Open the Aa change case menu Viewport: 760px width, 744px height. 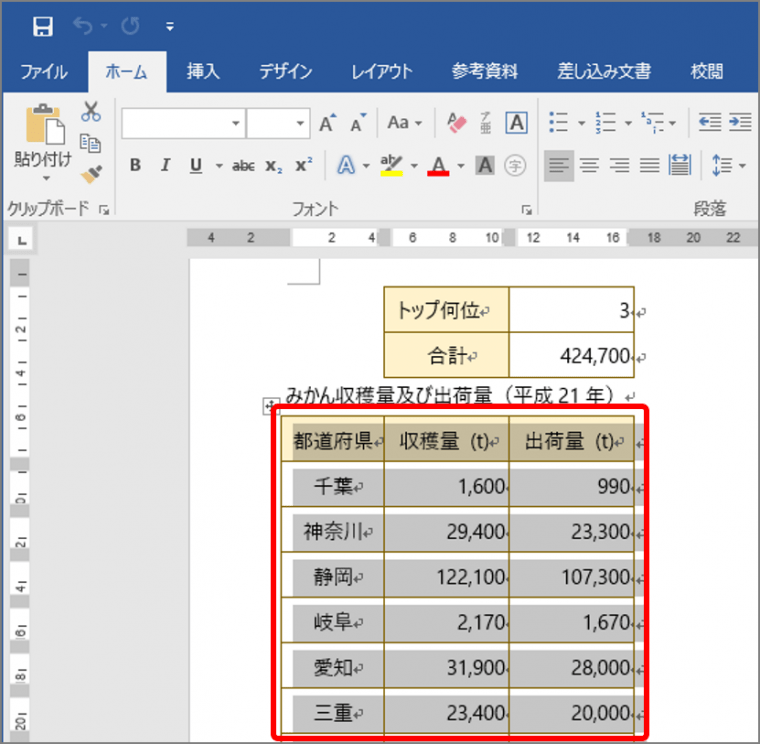pyautogui.click(x=404, y=123)
